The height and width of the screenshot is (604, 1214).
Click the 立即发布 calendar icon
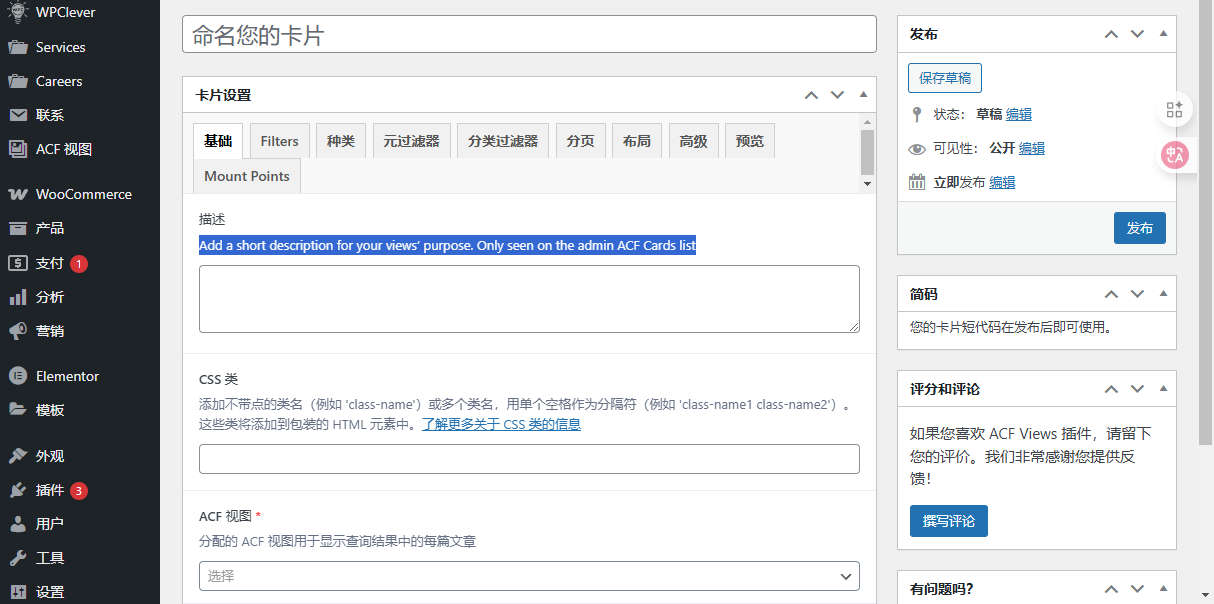(x=917, y=182)
